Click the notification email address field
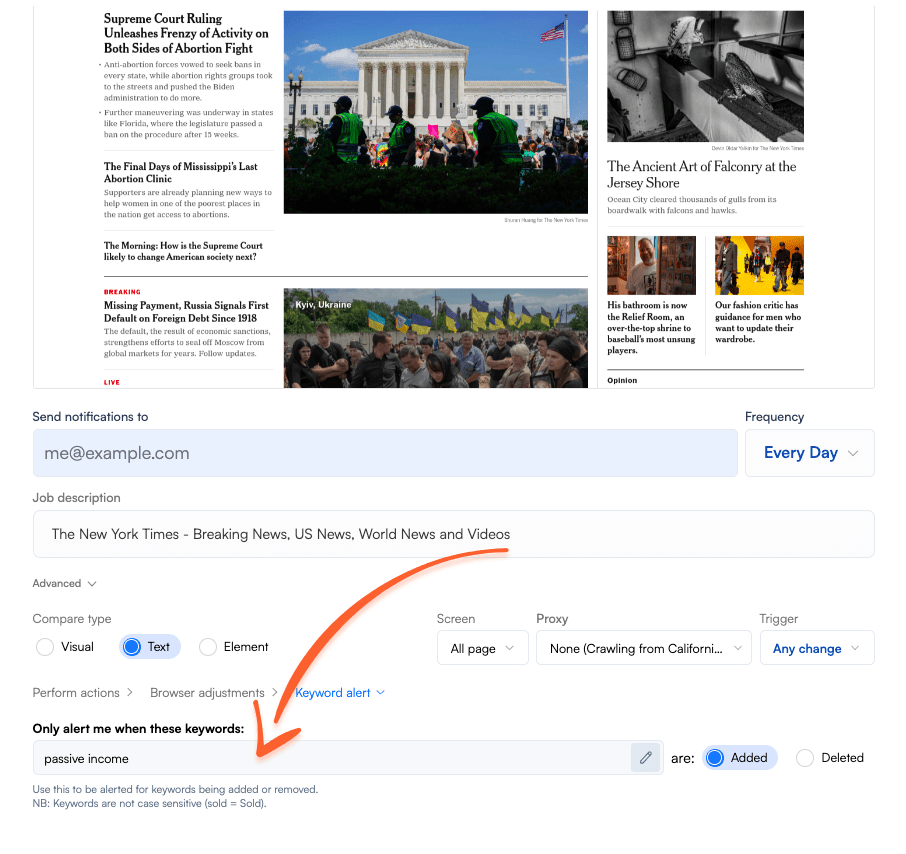 coord(385,453)
